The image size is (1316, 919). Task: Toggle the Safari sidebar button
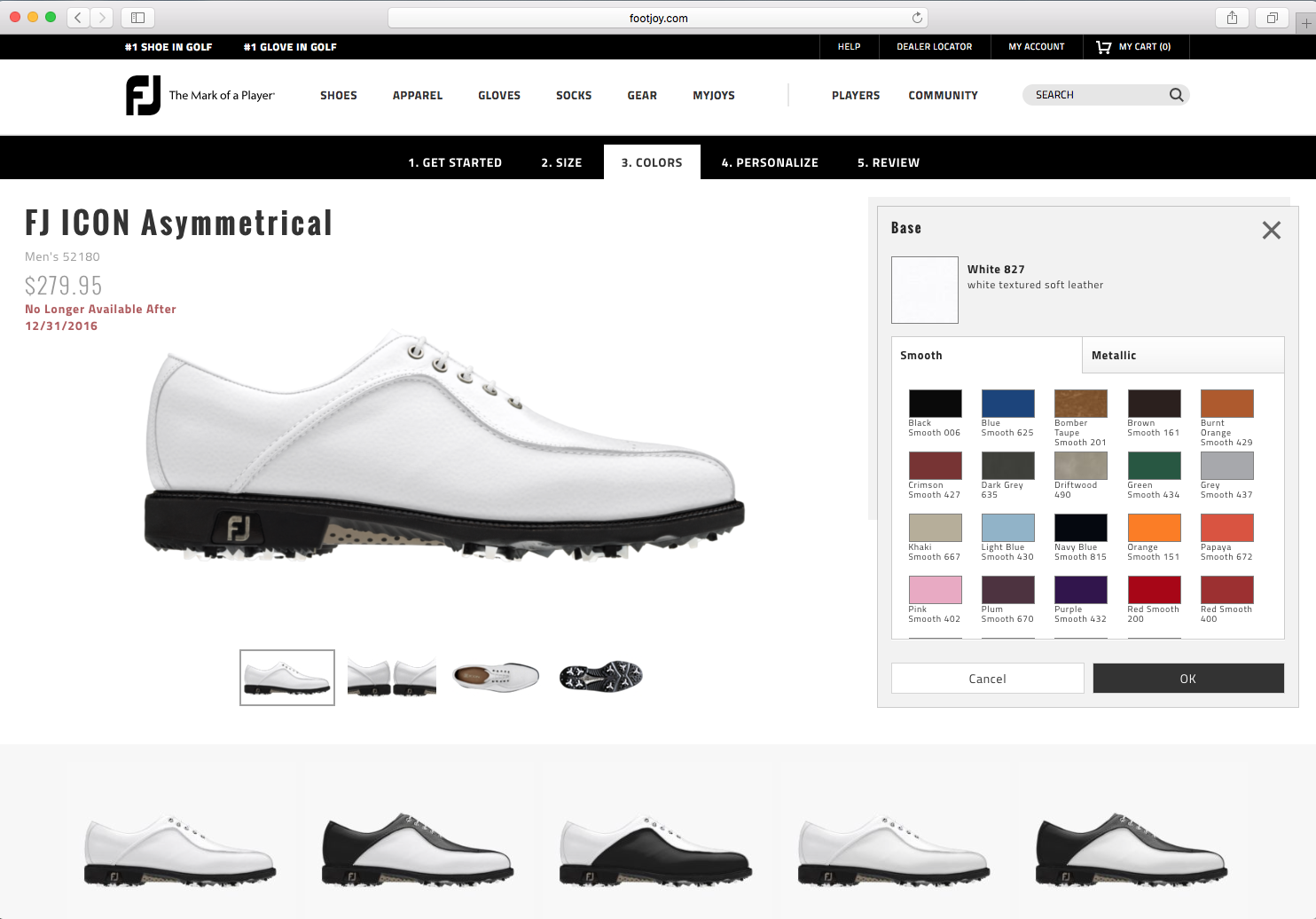137,18
